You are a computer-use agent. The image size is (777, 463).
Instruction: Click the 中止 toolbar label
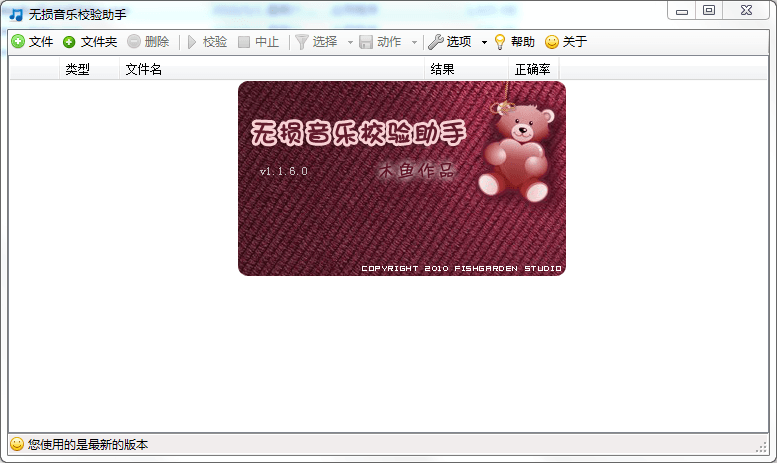pos(267,42)
